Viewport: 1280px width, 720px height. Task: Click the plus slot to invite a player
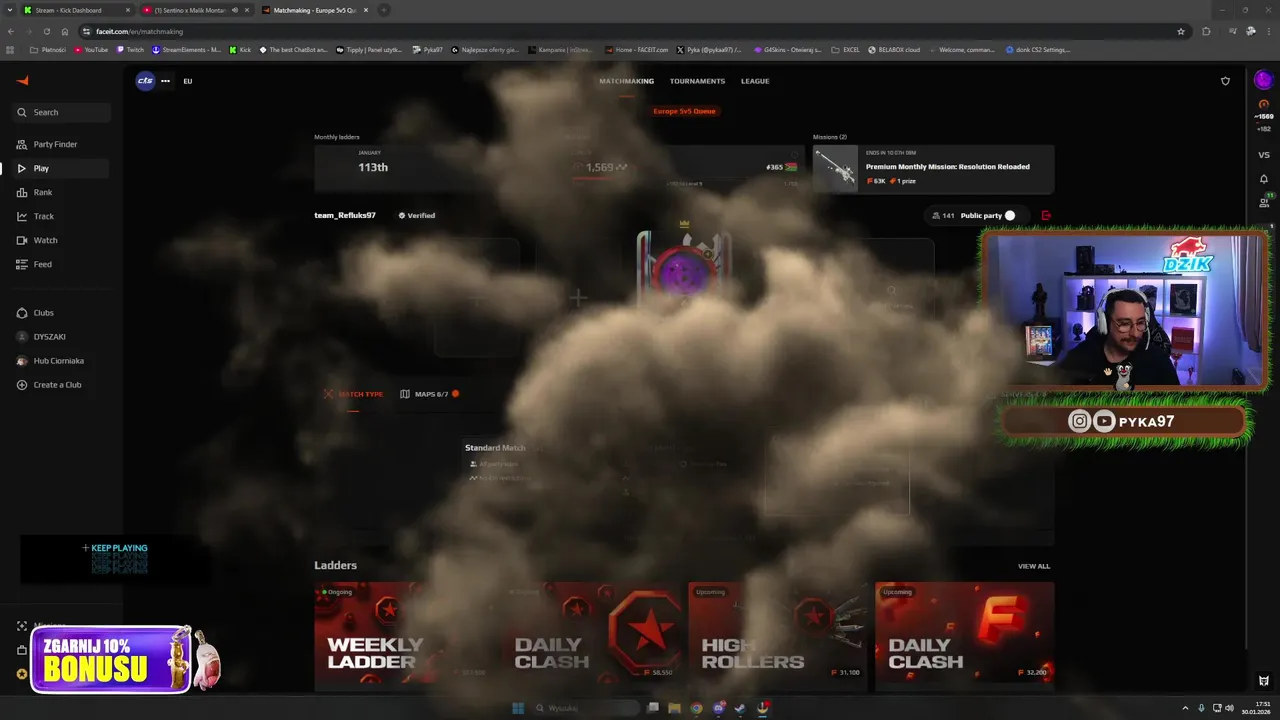[577, 298]
